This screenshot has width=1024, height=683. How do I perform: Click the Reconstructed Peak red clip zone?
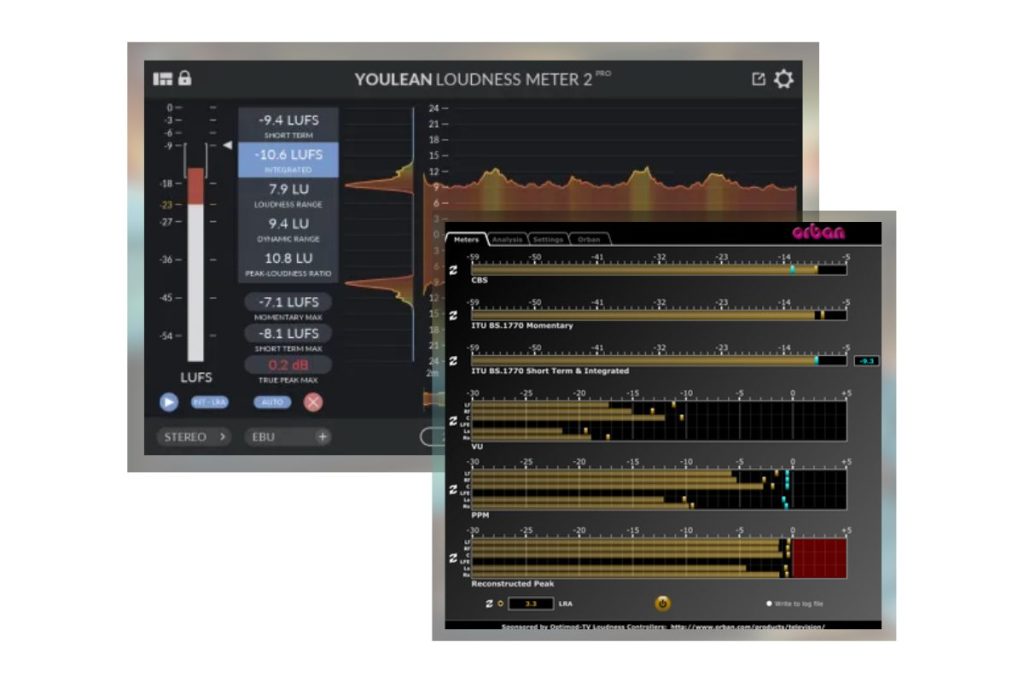pyautogui.click(x=819, y=558)
